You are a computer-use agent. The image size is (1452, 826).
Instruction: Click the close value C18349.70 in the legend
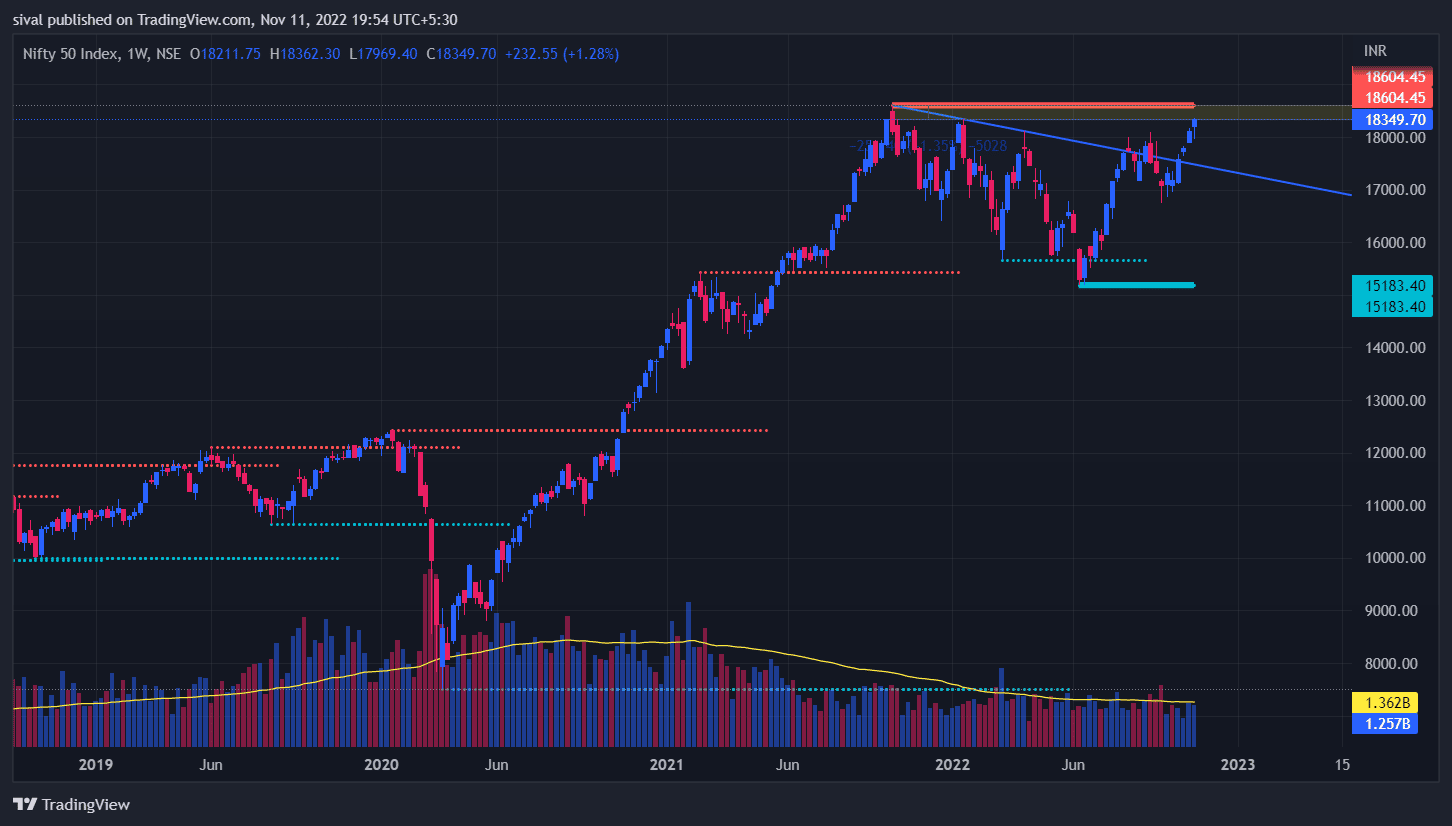click(x=461, y=54)
